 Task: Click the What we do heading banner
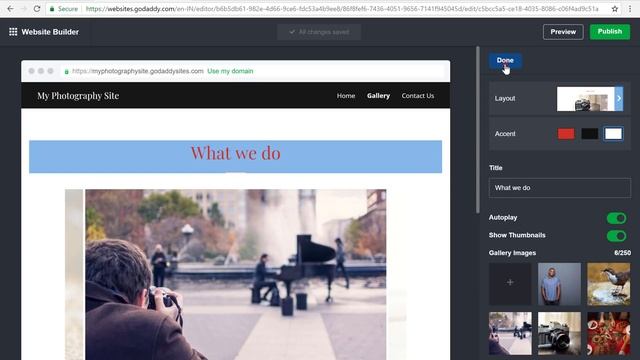236,157
